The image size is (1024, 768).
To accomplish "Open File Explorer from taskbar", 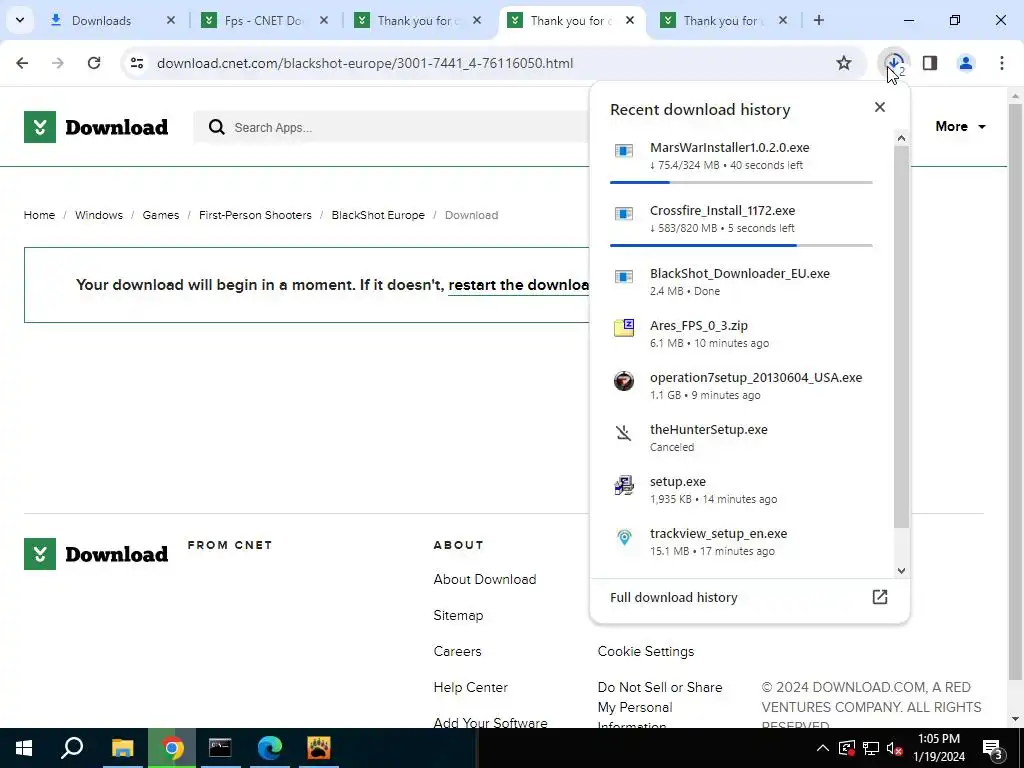I will click(122, 748).
